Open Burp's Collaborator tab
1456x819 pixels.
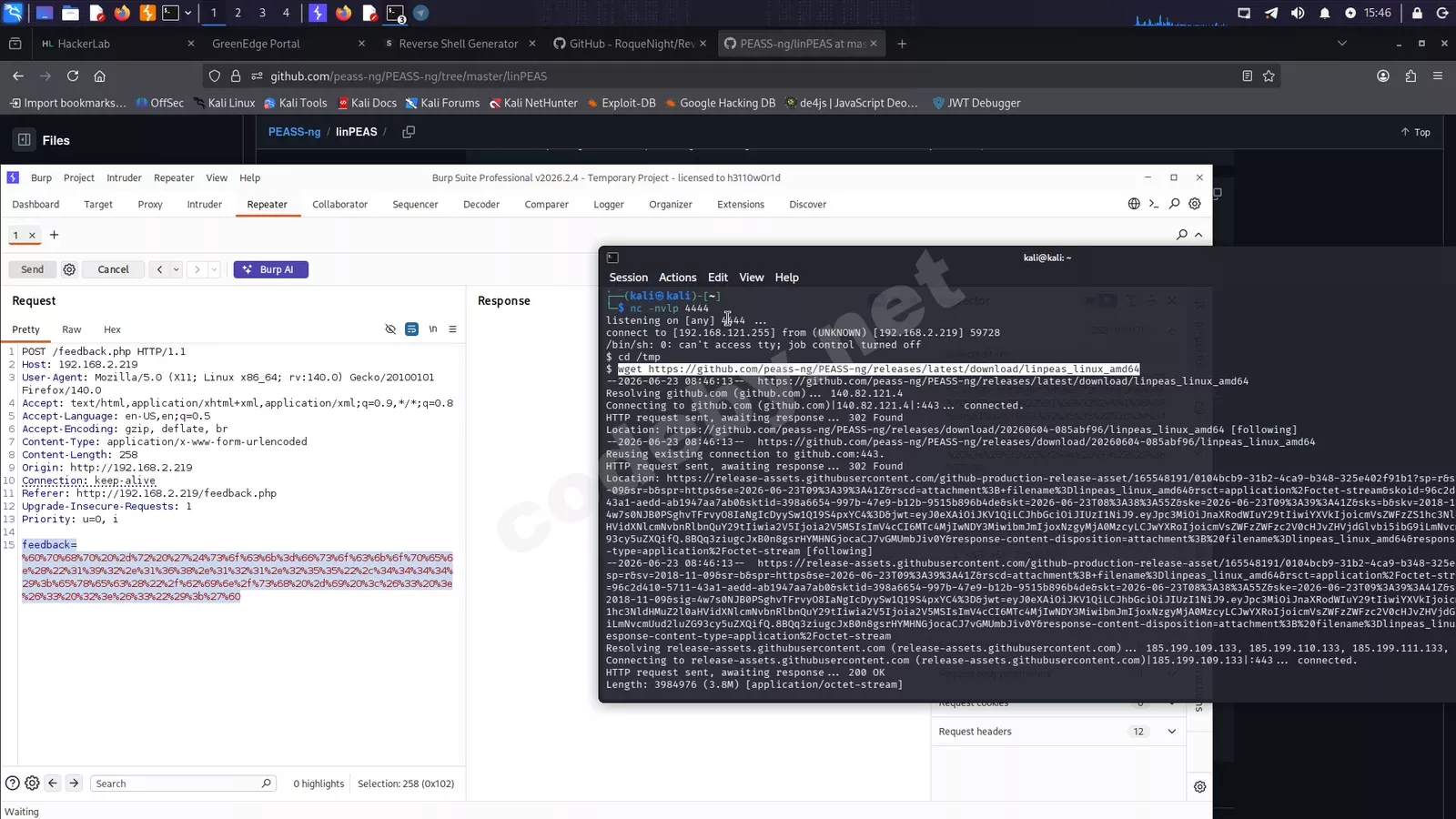coord(339,205)
